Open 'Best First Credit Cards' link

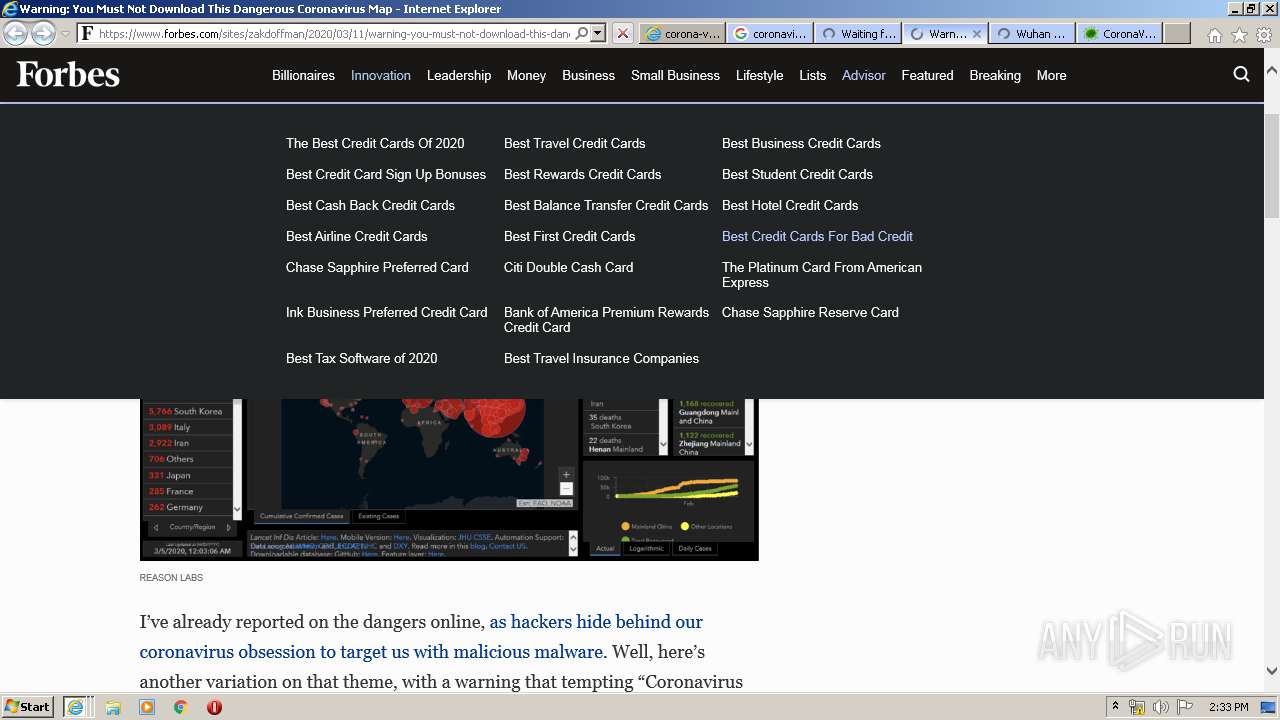(569, 236)
